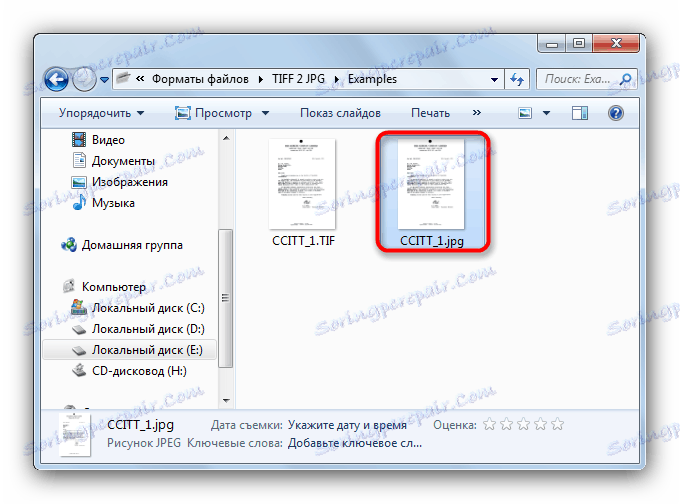The height and width of the screenshot is (504, 680).
Task: Click the sidebar scrollbar thumb
Action: pos(226,298)
